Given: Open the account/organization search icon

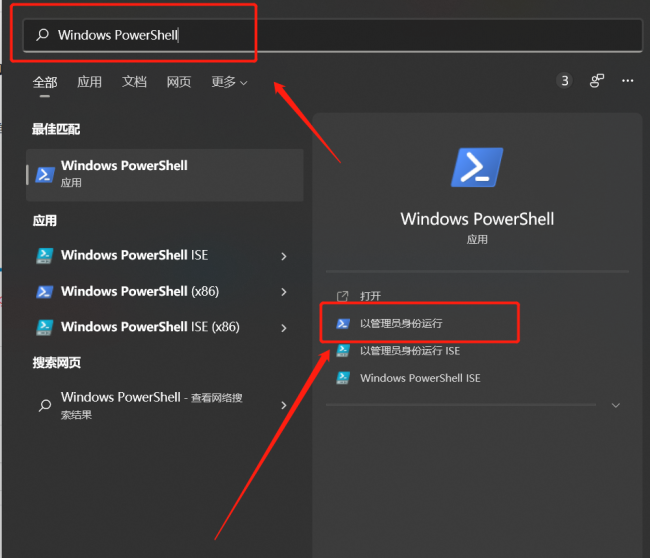Looking at the screenshot, I should tap(597, 80).
